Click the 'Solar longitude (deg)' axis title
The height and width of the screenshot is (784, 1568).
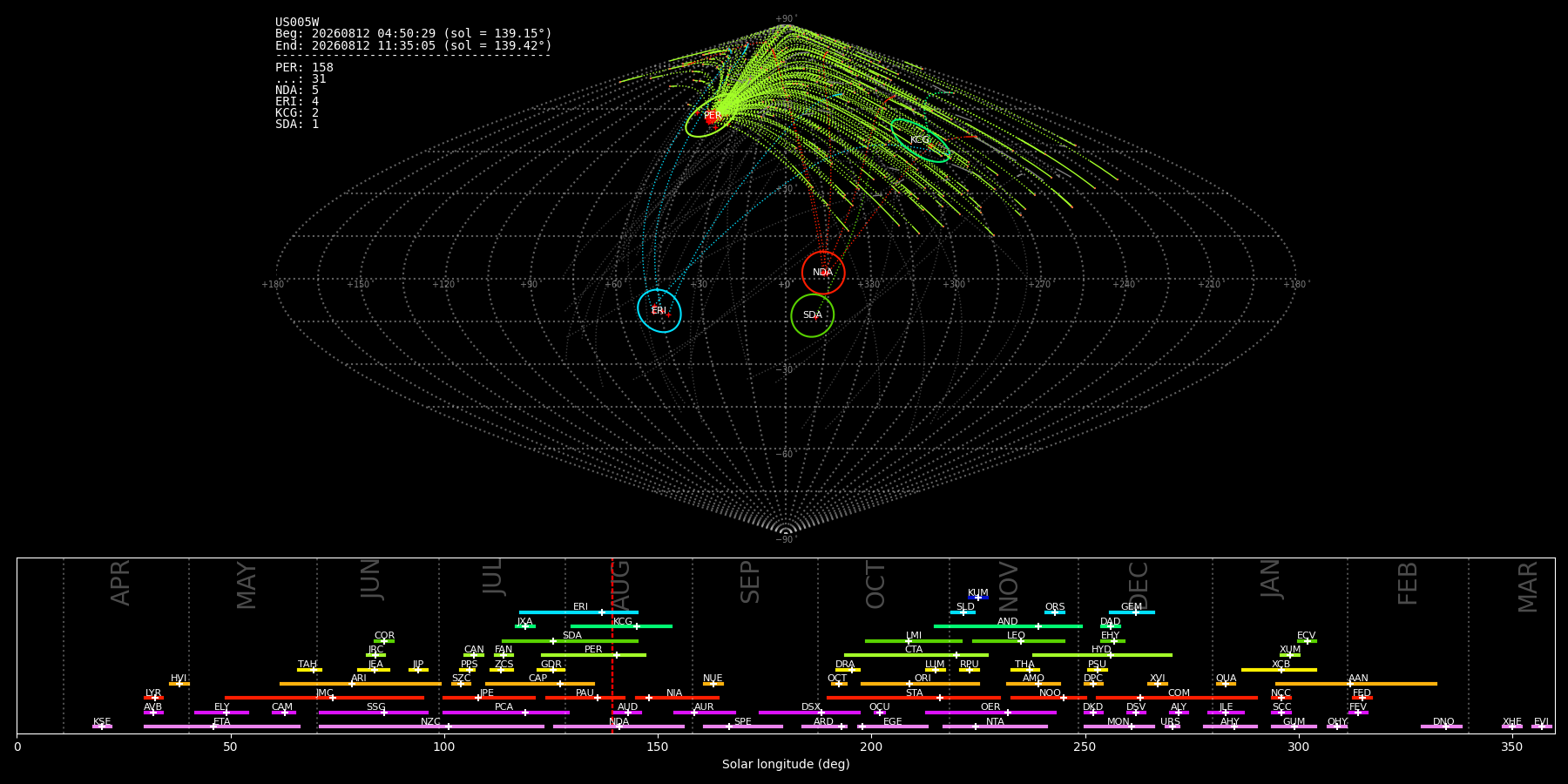(x=786, y=764)
